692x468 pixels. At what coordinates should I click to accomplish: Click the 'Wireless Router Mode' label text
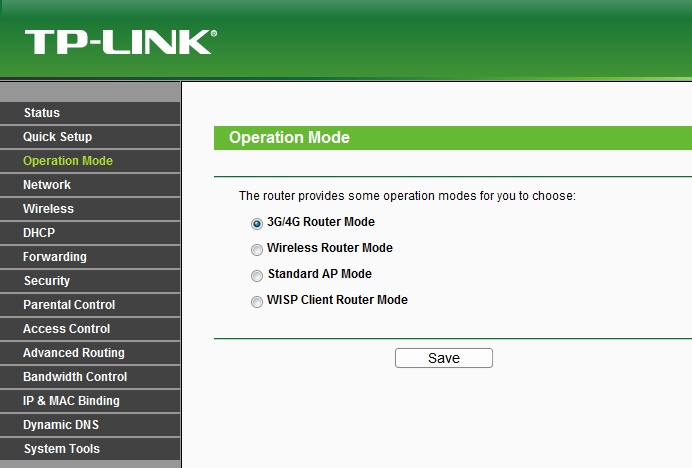click(330, 248)
